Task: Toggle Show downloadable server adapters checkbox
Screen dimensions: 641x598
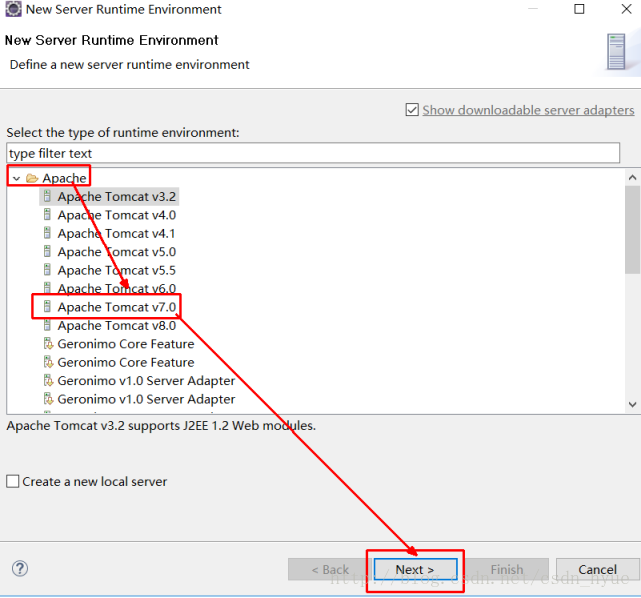Action: [412, 110]
